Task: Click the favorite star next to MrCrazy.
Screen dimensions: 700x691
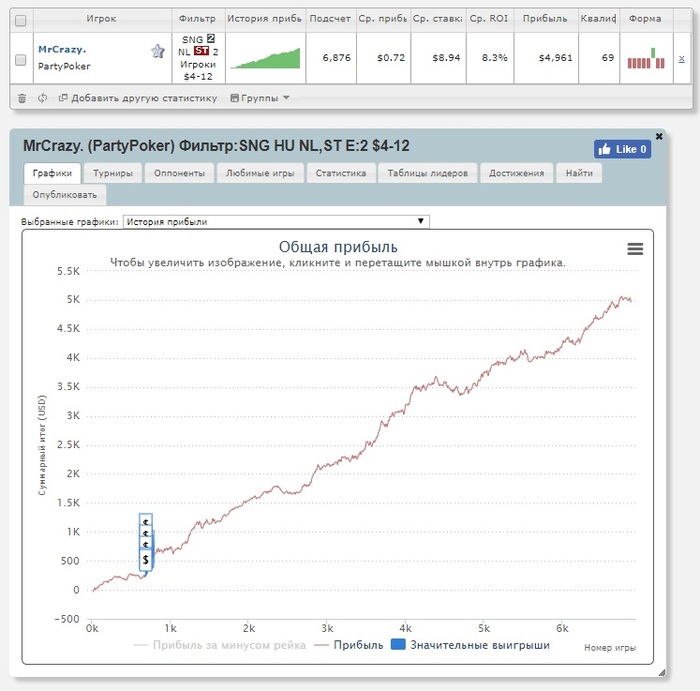Action: (158, 51)
